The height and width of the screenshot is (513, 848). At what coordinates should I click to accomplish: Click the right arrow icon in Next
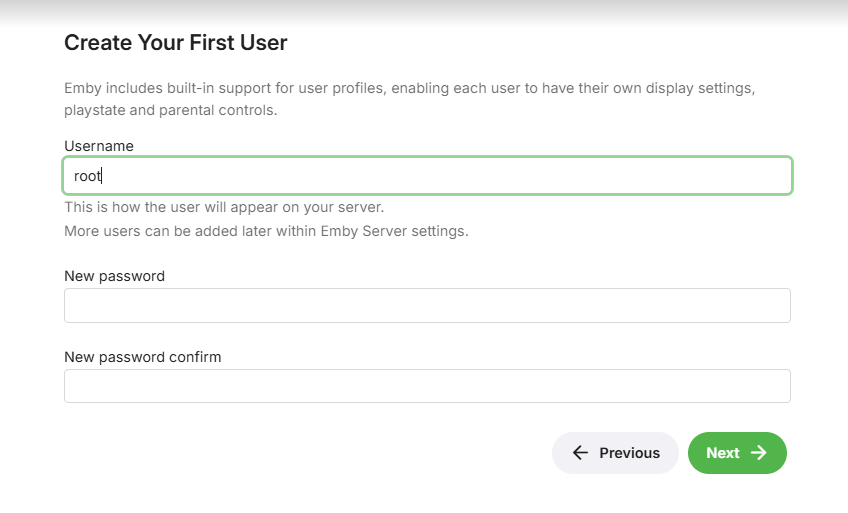point(759,453)
